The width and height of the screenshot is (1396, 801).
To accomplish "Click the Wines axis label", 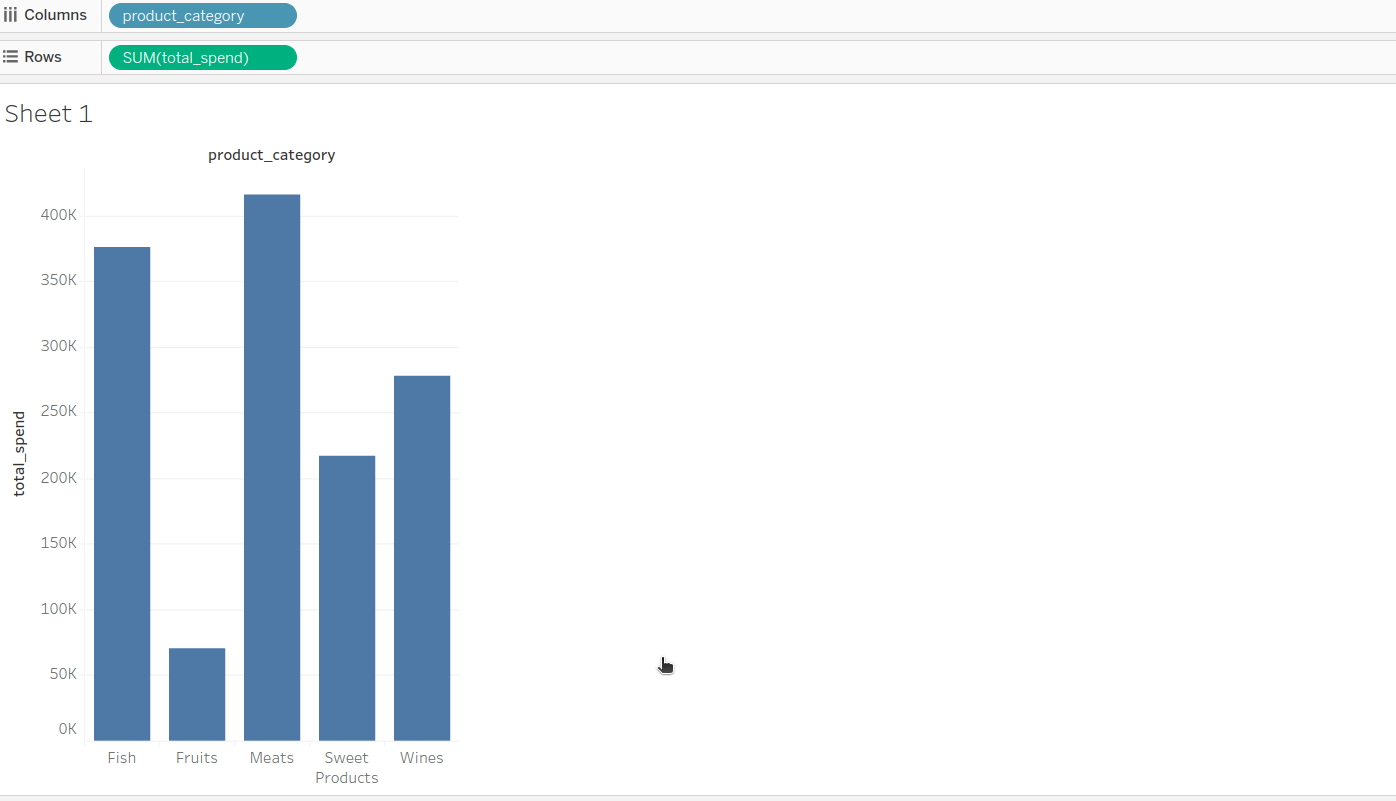I will (422, 758).
